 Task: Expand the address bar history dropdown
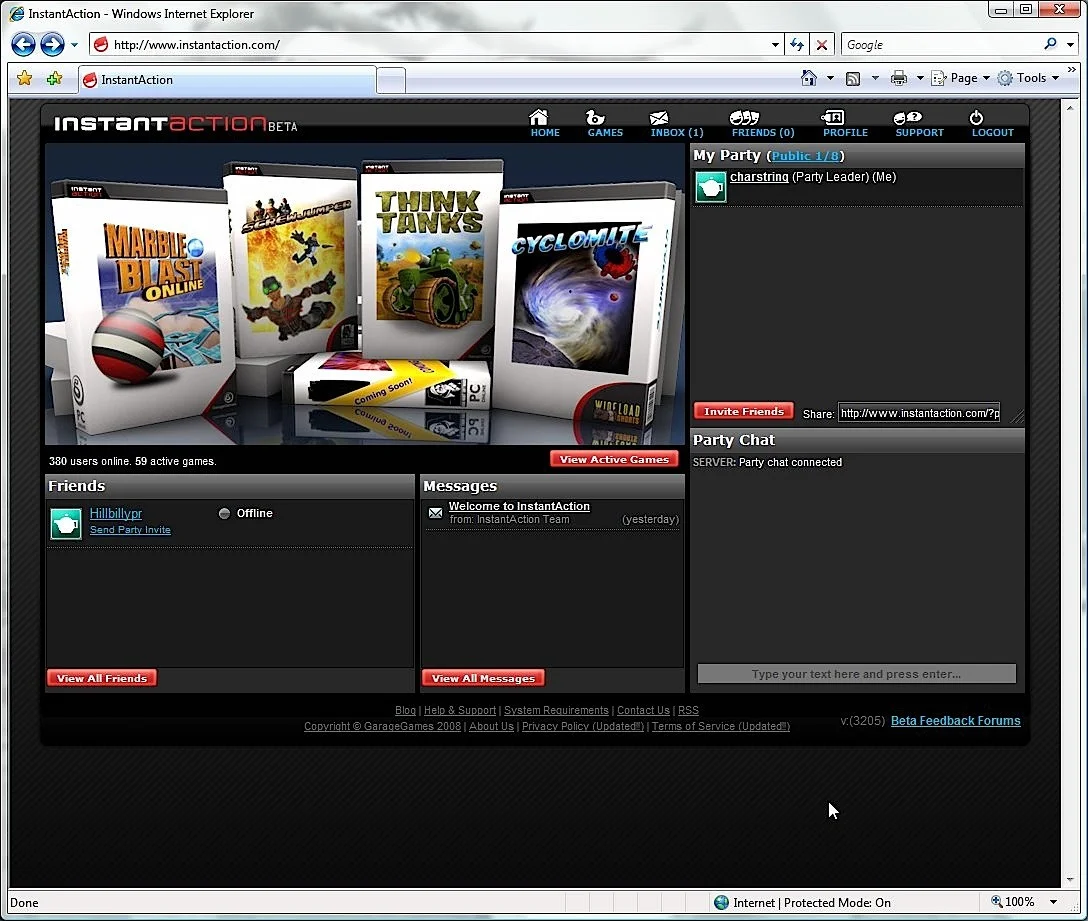coord(775,45)
